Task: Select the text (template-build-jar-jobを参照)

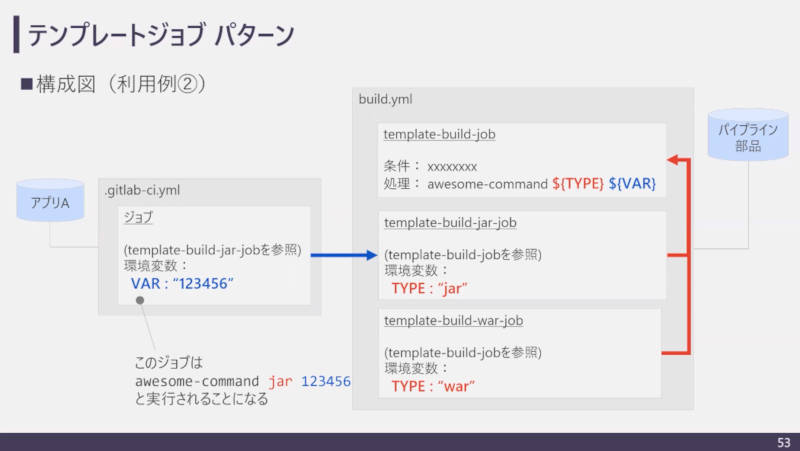Action: pyautogui.click(x=212, y=250)
